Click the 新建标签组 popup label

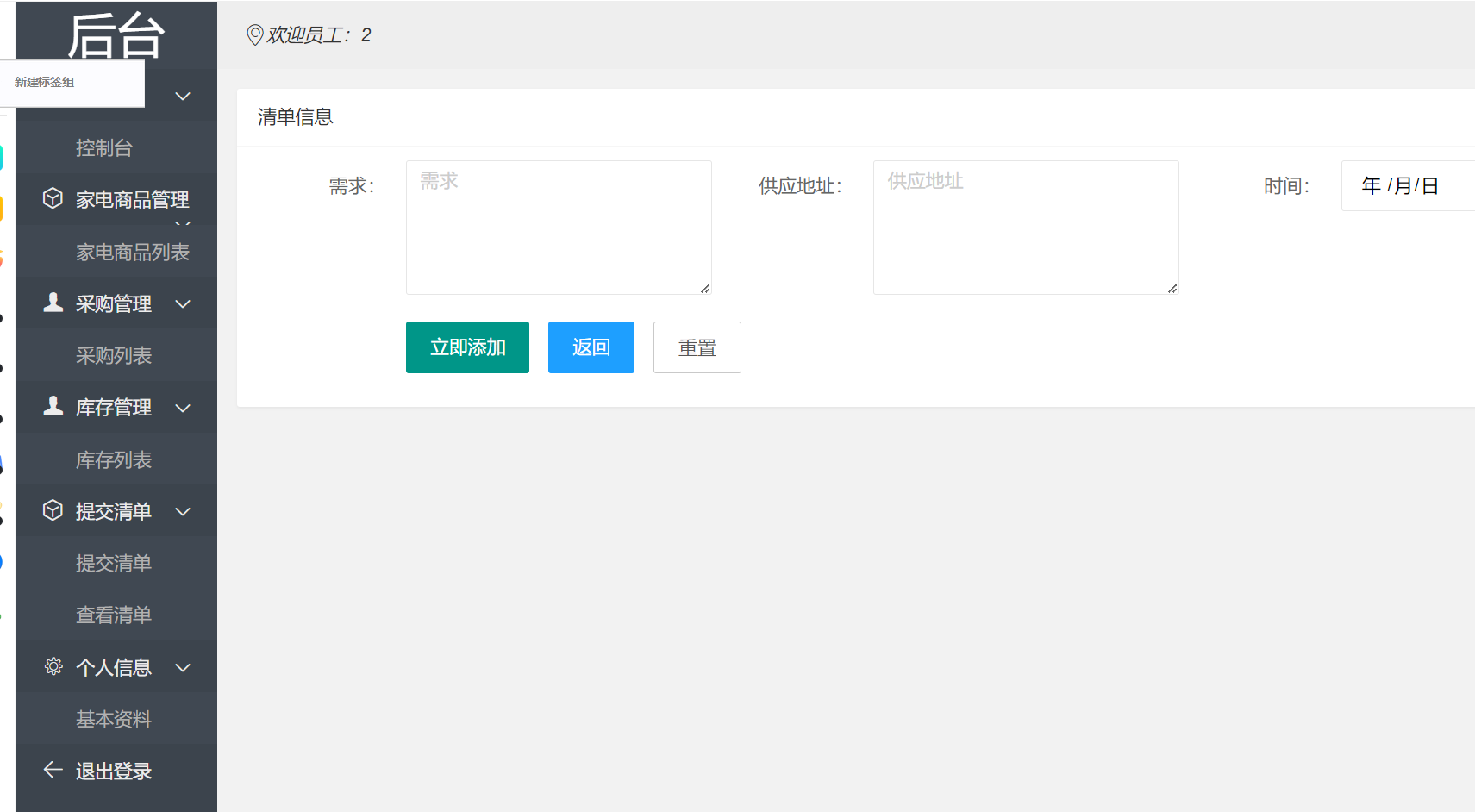pyautogui.click(x=43, y=83)
